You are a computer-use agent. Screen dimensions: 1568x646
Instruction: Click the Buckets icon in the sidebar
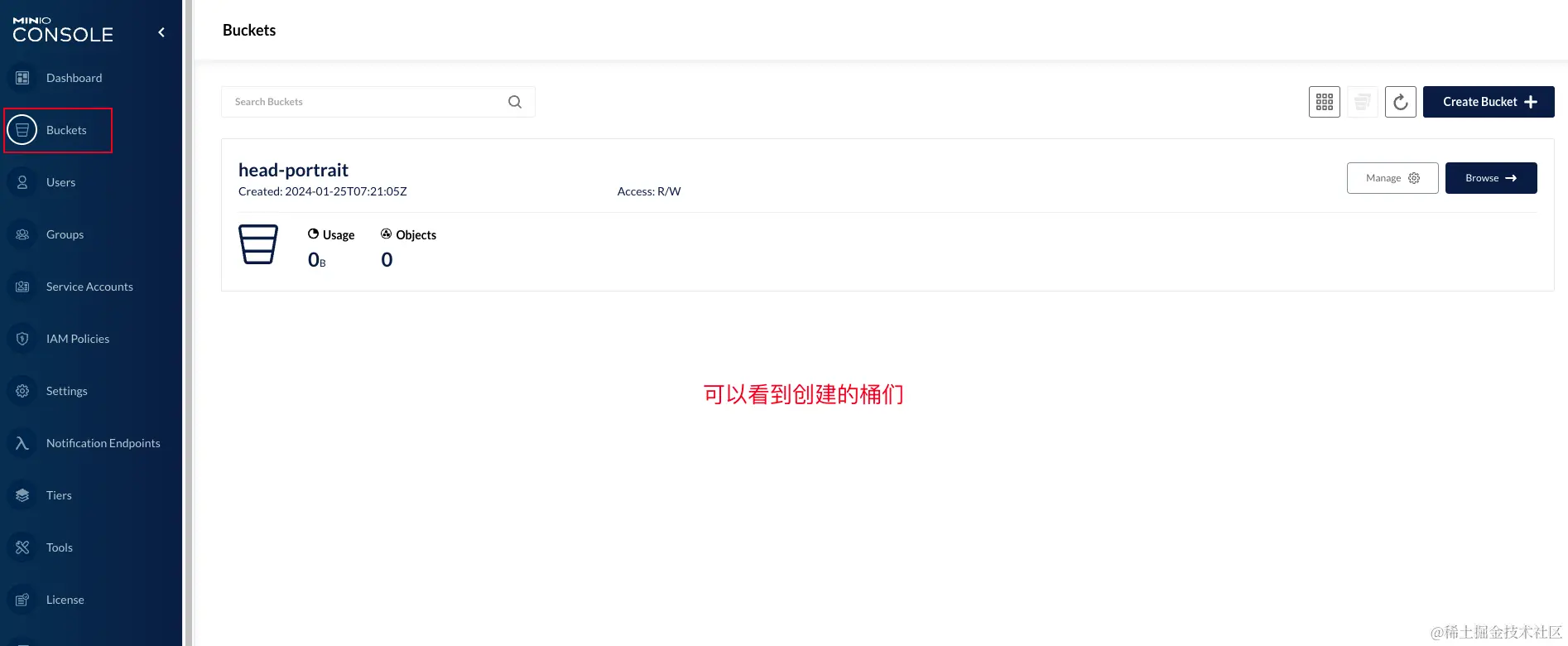point(22,130)
